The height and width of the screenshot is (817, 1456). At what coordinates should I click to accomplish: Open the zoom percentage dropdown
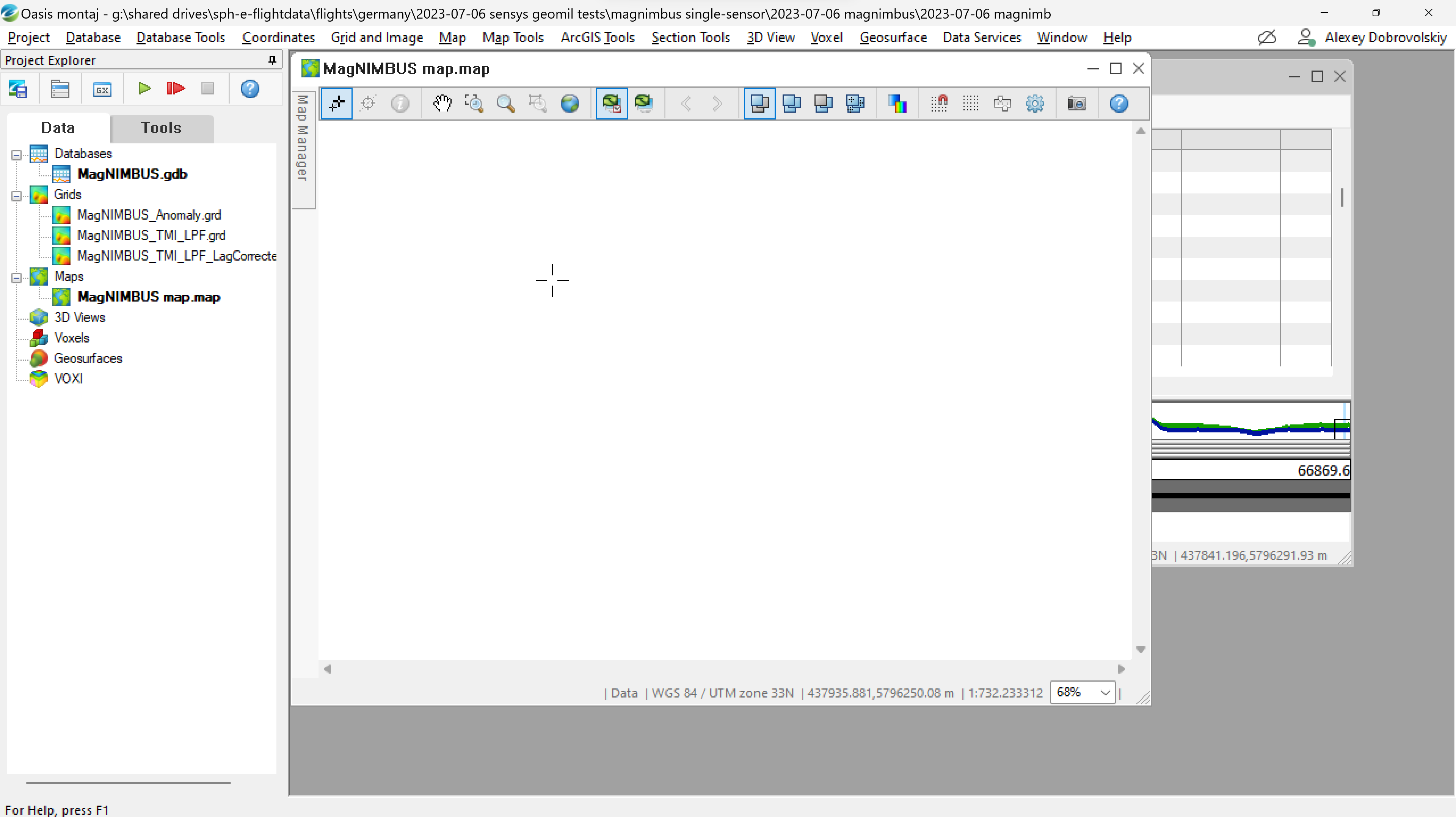pyautogui.click(x=1105, y=692)
